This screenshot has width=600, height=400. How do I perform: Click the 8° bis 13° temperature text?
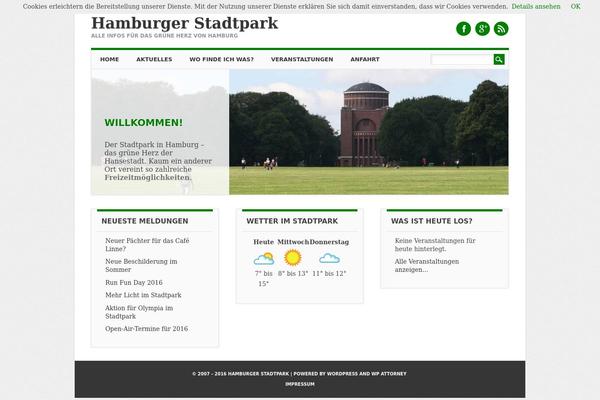pos(293,274)
